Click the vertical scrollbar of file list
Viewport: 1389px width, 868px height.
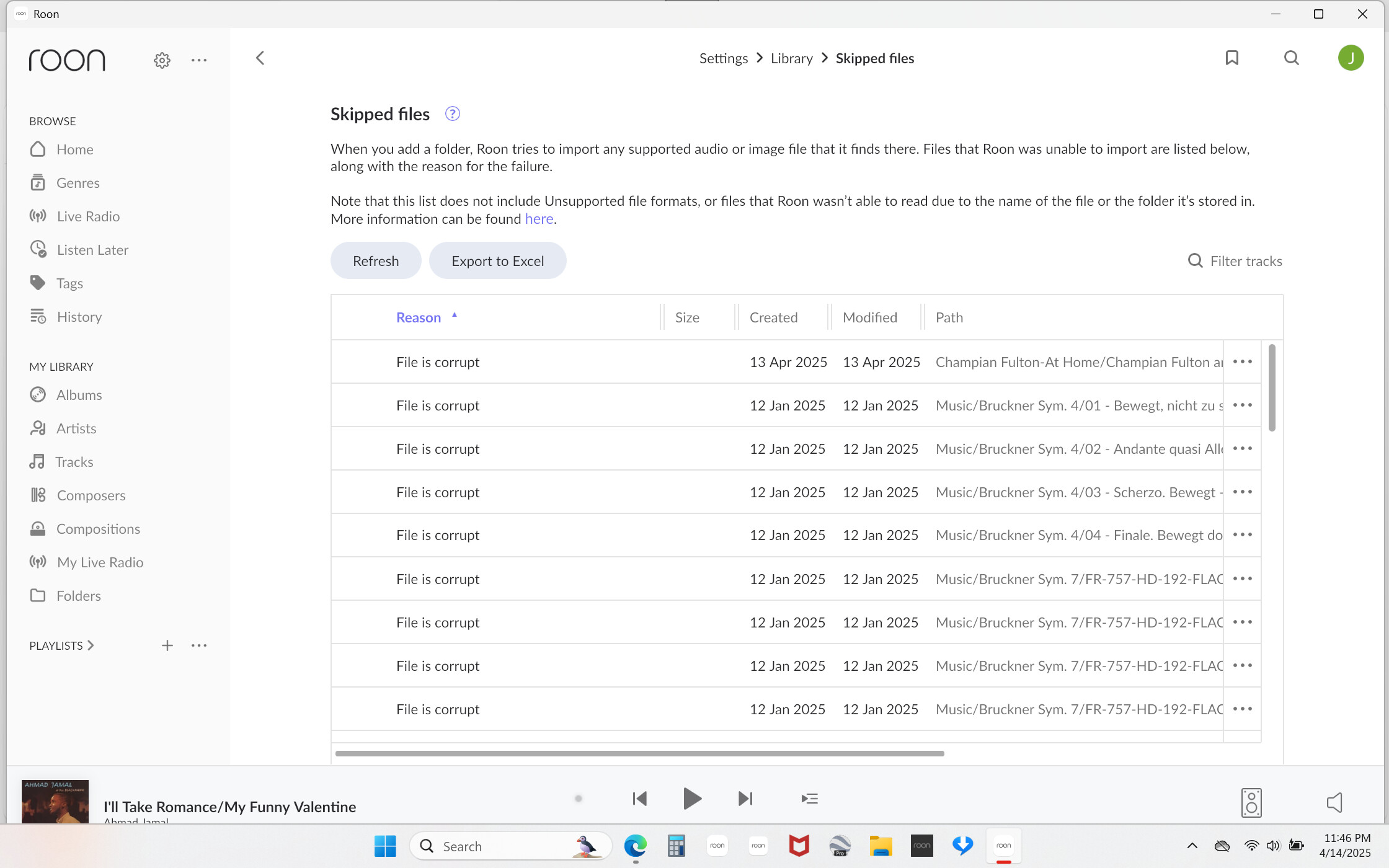click(1272, 387)
